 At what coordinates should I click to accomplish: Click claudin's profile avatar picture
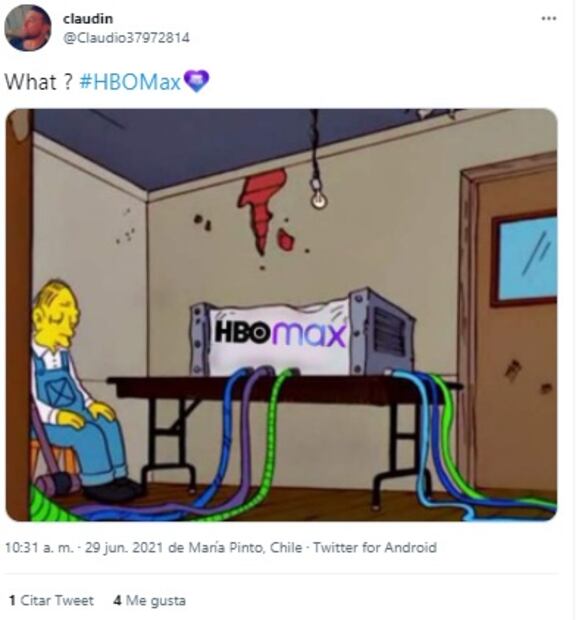point(28,28)
